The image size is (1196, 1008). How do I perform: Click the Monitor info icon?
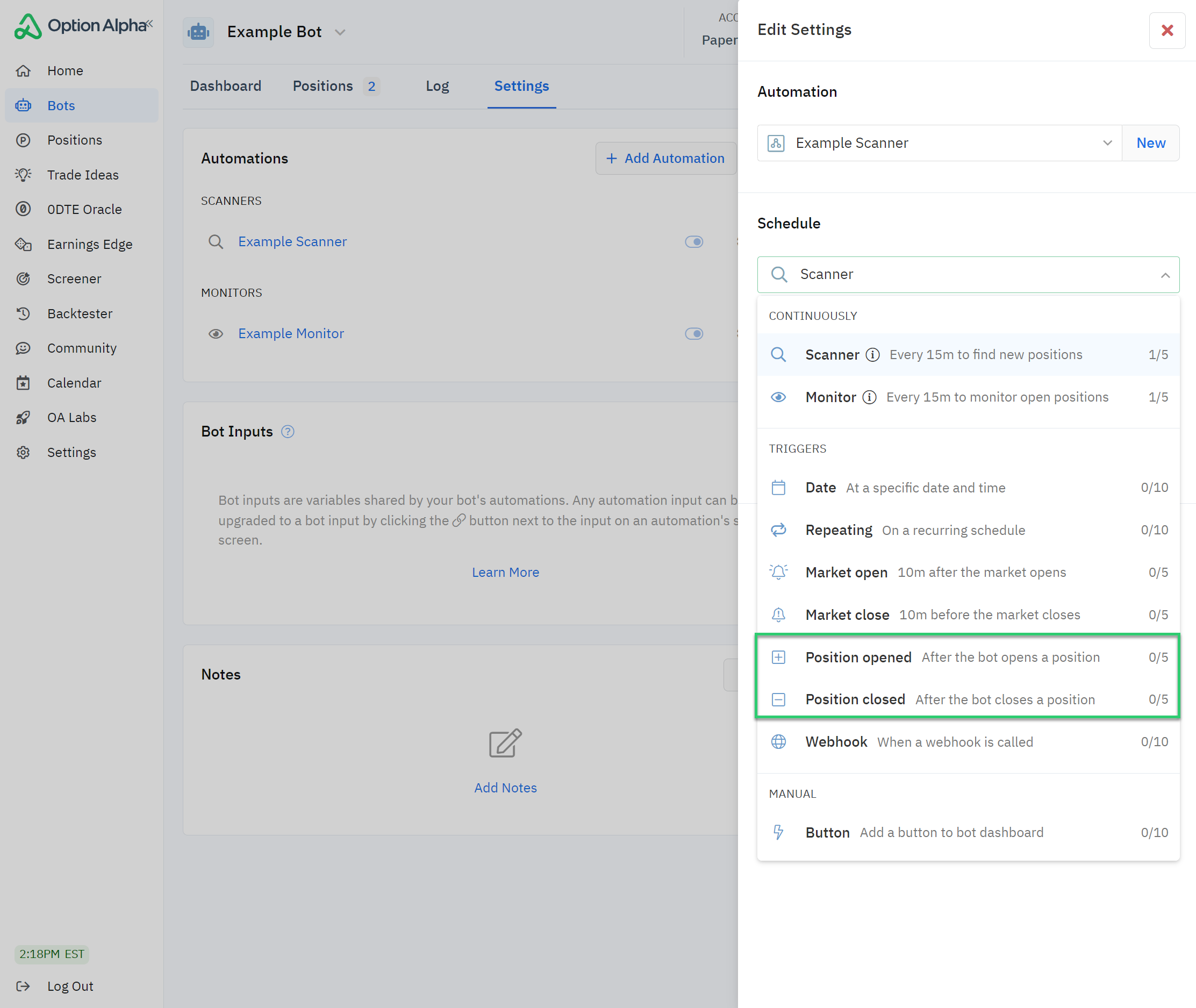coord(869,397)
